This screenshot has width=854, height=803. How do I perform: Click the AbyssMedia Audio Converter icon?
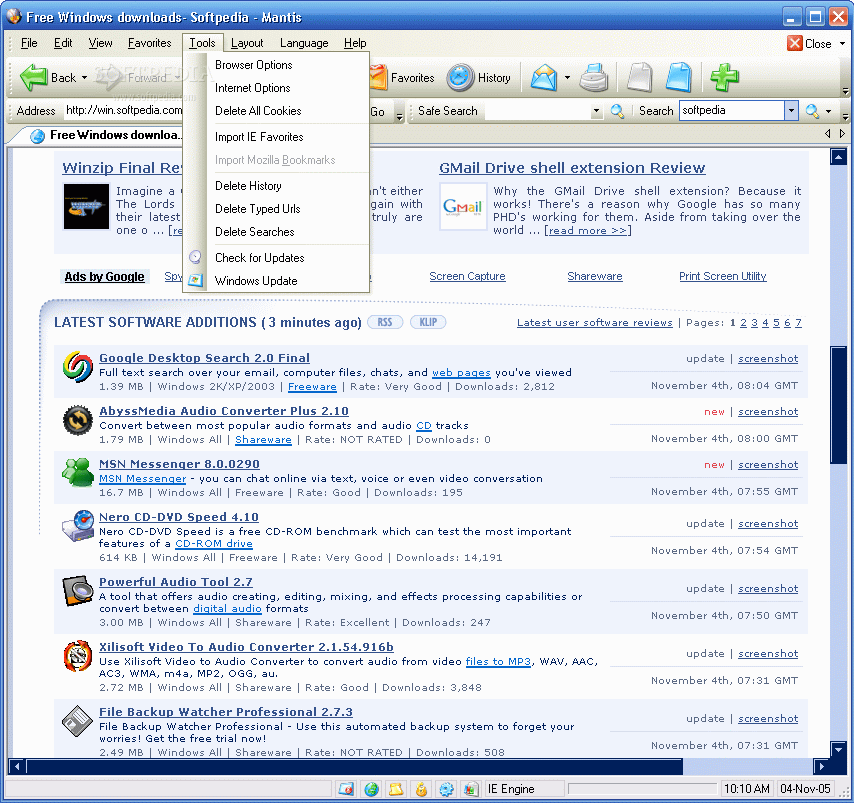(78, 420)
